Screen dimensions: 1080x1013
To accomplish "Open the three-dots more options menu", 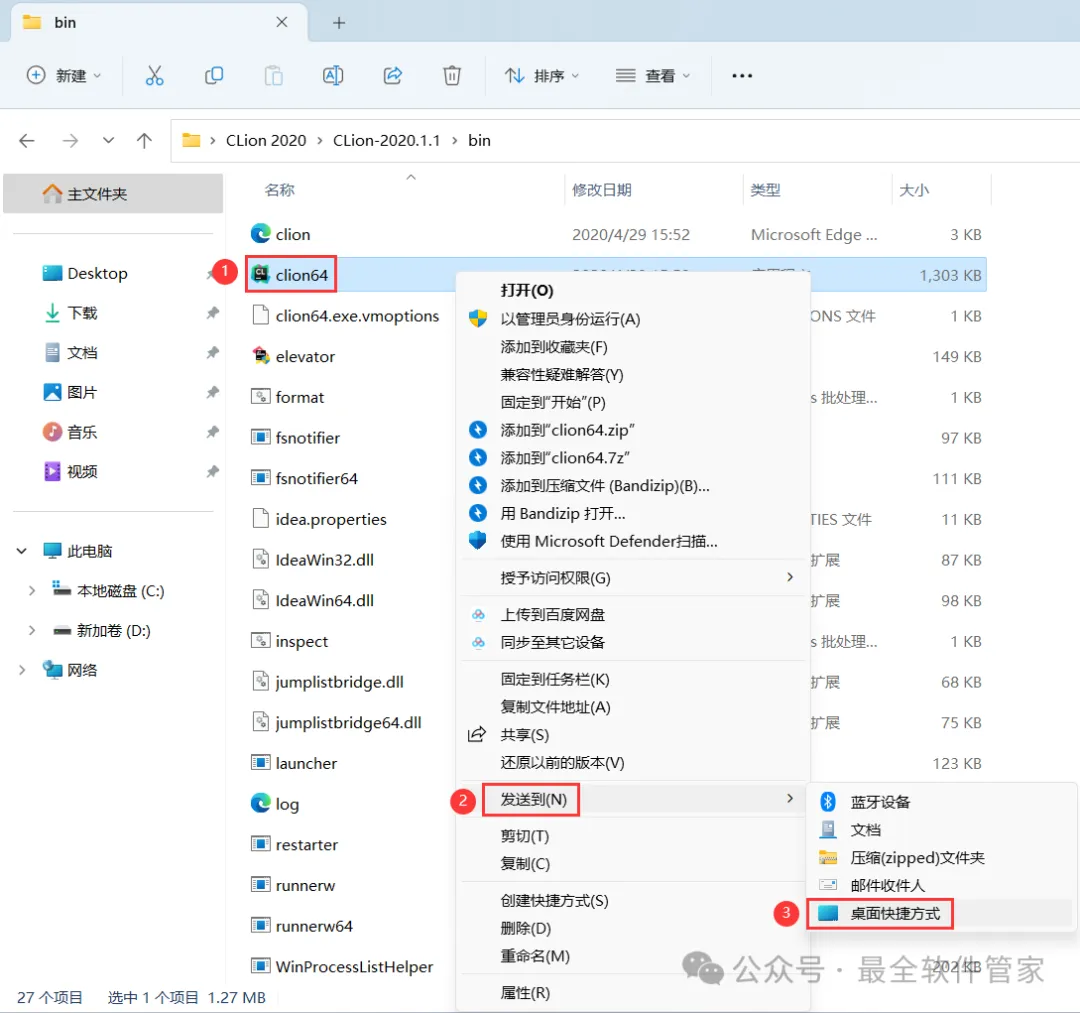I will [x=742, y=76].
